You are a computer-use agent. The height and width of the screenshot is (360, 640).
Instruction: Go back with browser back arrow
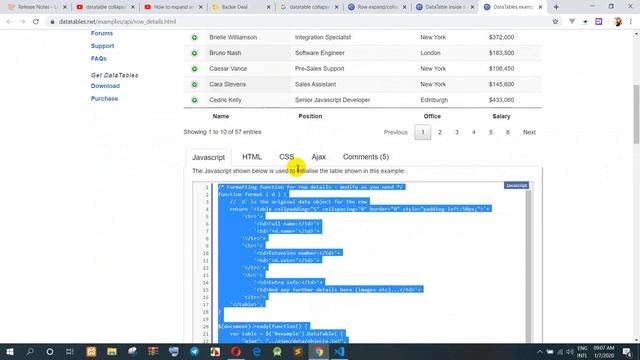[x=9, y=22]
